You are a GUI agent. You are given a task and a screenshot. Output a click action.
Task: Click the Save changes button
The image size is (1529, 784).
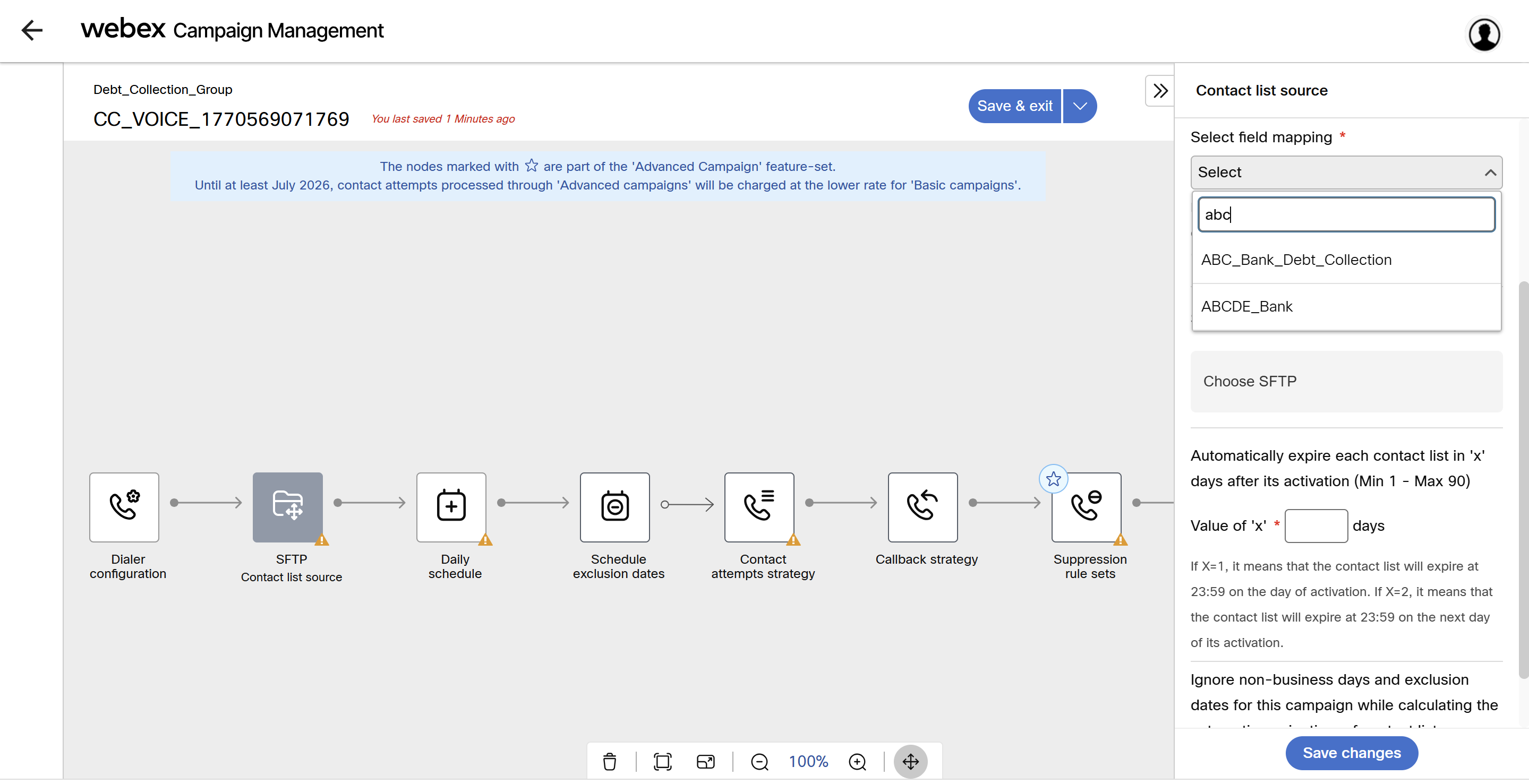click(1351, 753)
